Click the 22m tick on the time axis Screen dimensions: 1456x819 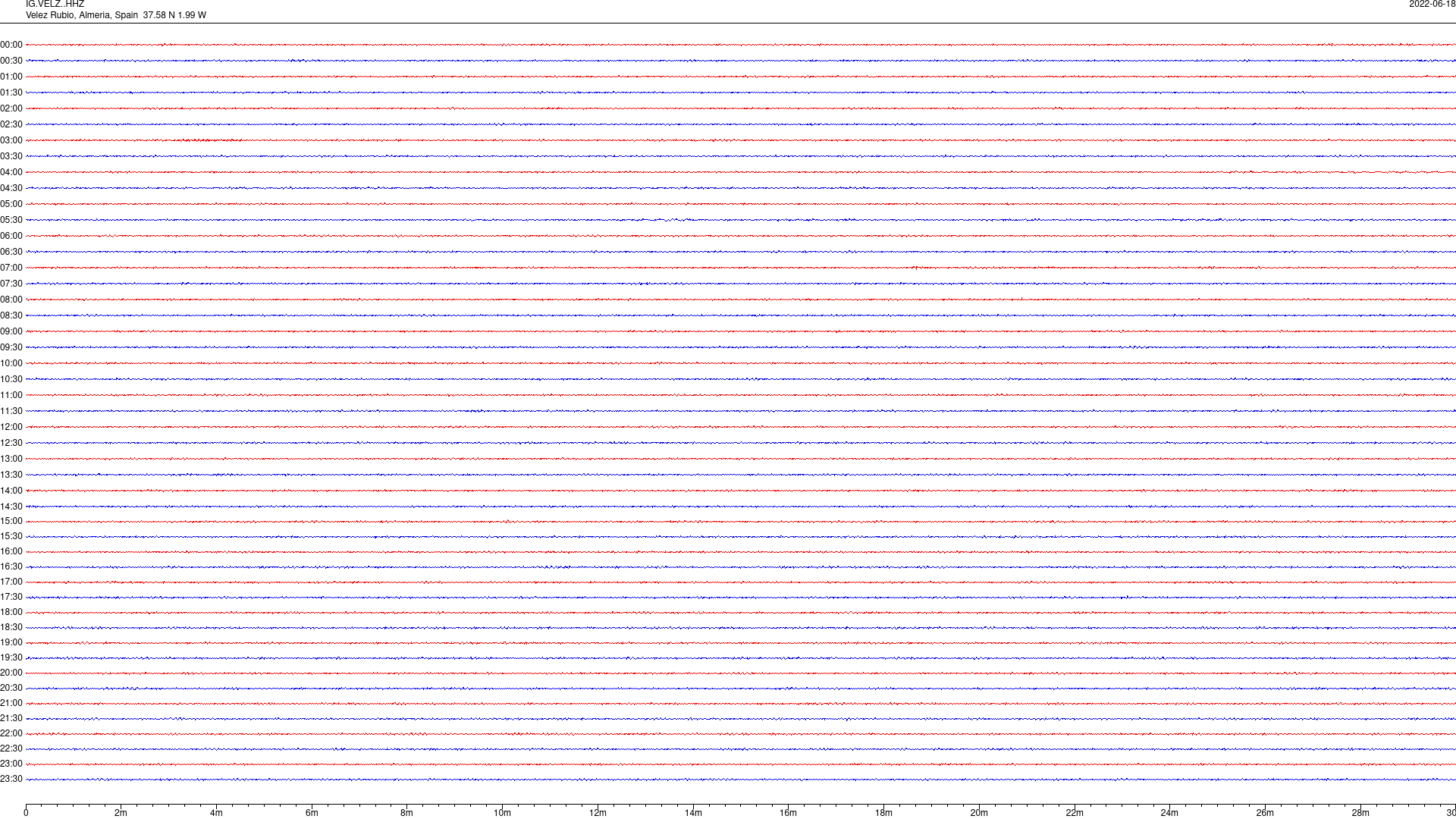[1075, 813]
